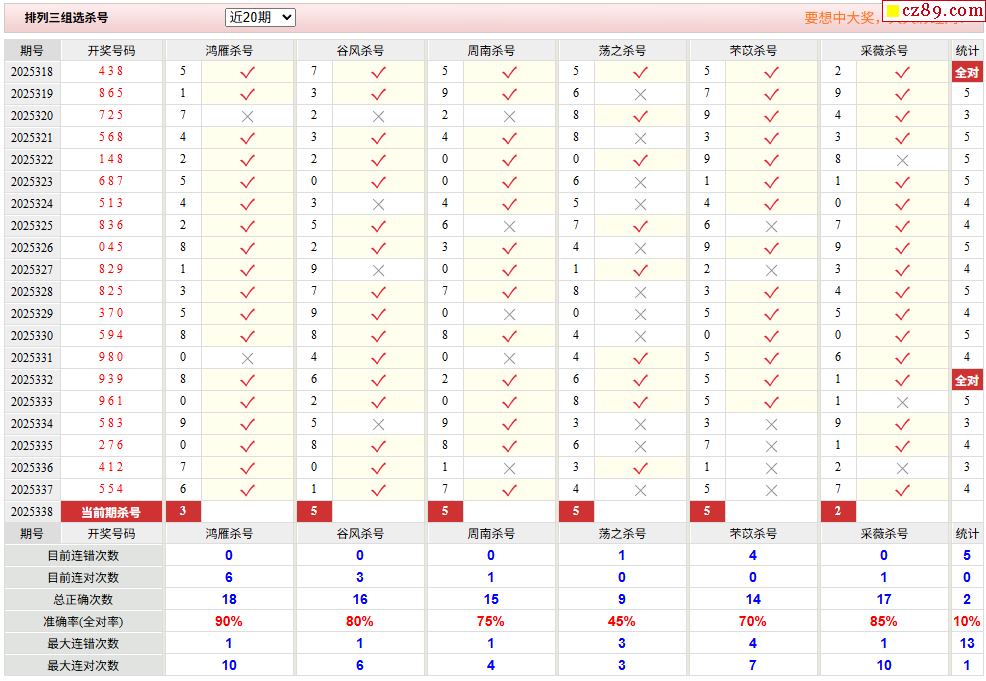Click red check for 鸿雁杀号 in row 2025318
The width and height of the screenshot is (986, 681).
[x=247, y=72]
